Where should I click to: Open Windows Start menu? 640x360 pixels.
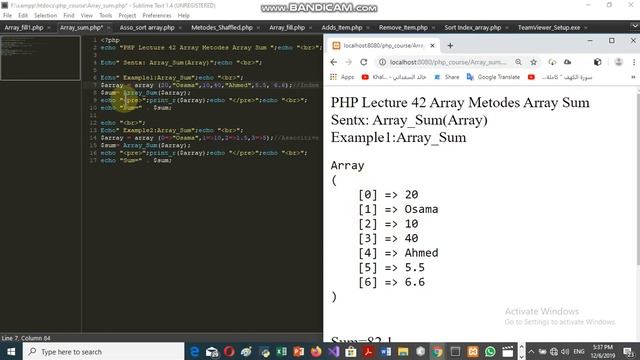11,351
